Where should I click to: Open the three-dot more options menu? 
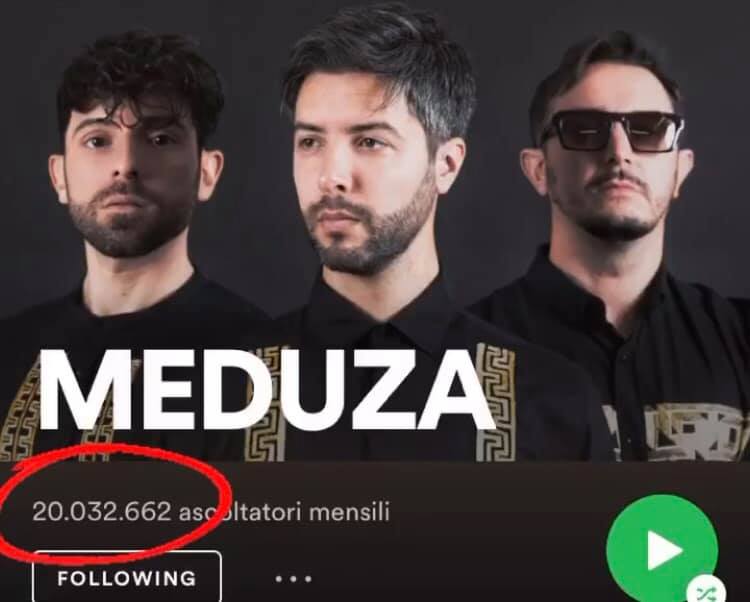point(293,579)
